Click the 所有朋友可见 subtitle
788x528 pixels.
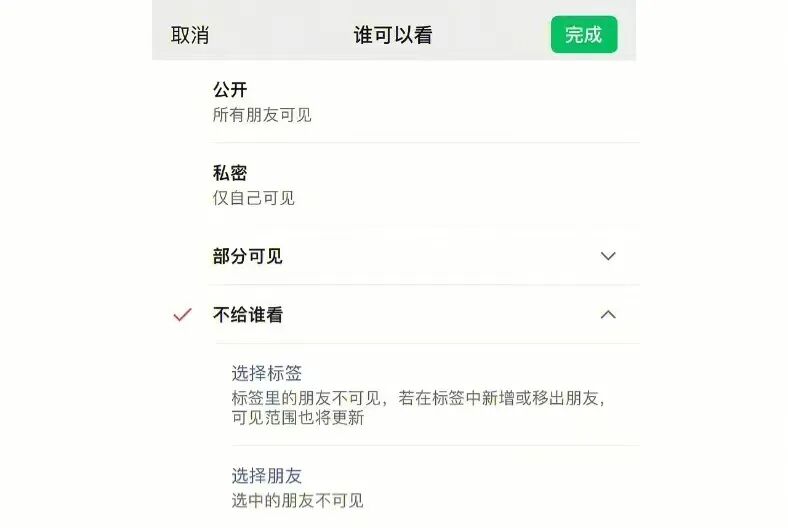click(x=262, y=115)
